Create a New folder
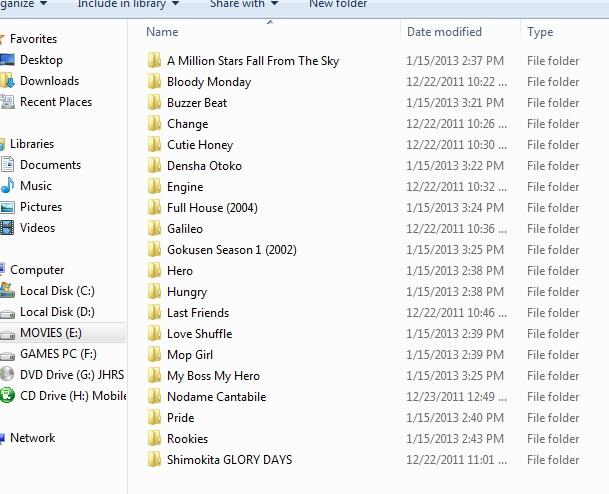This screenshot has width=609, height=494. [338, 4]
